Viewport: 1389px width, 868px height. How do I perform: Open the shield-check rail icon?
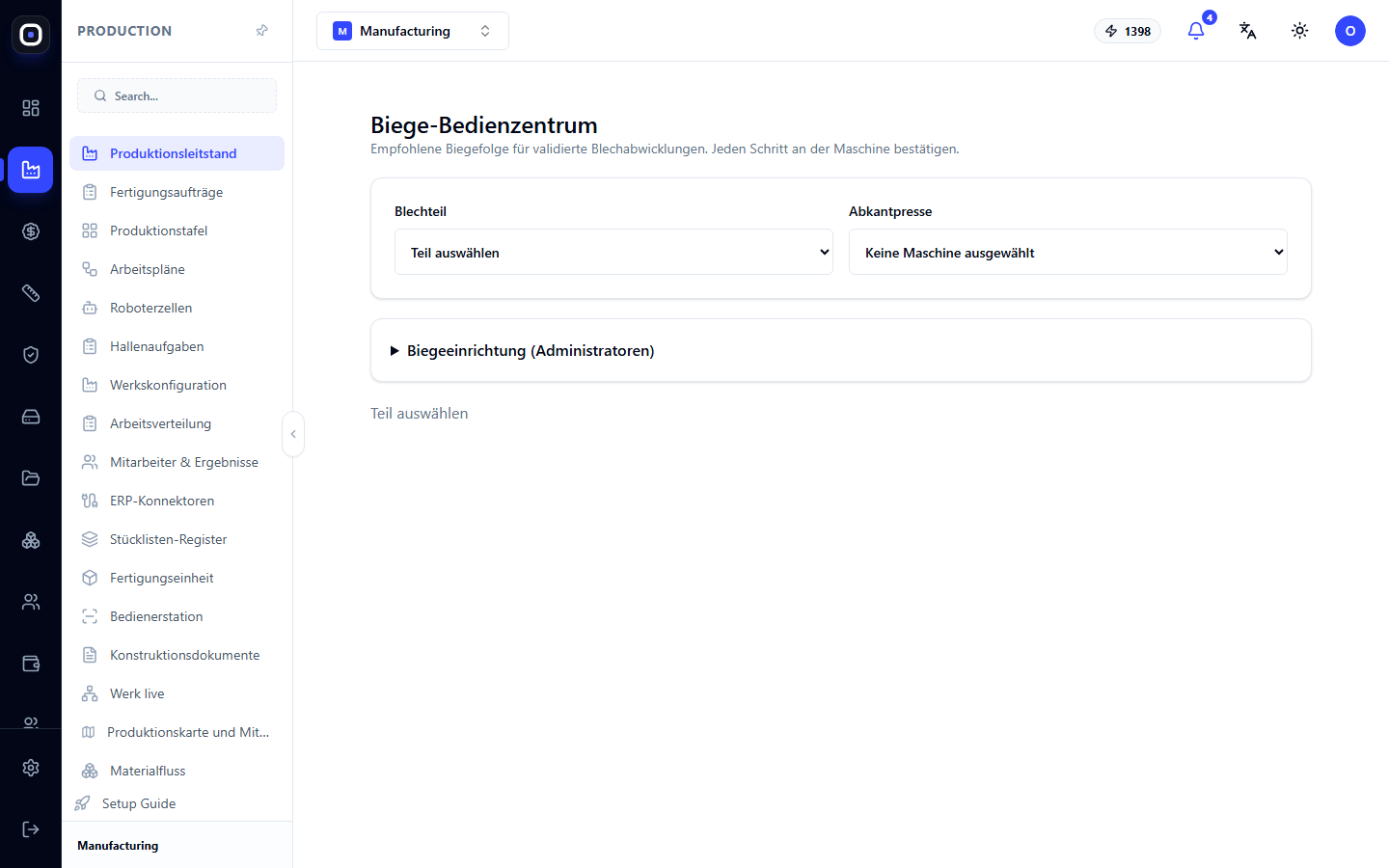pos(31,355)
